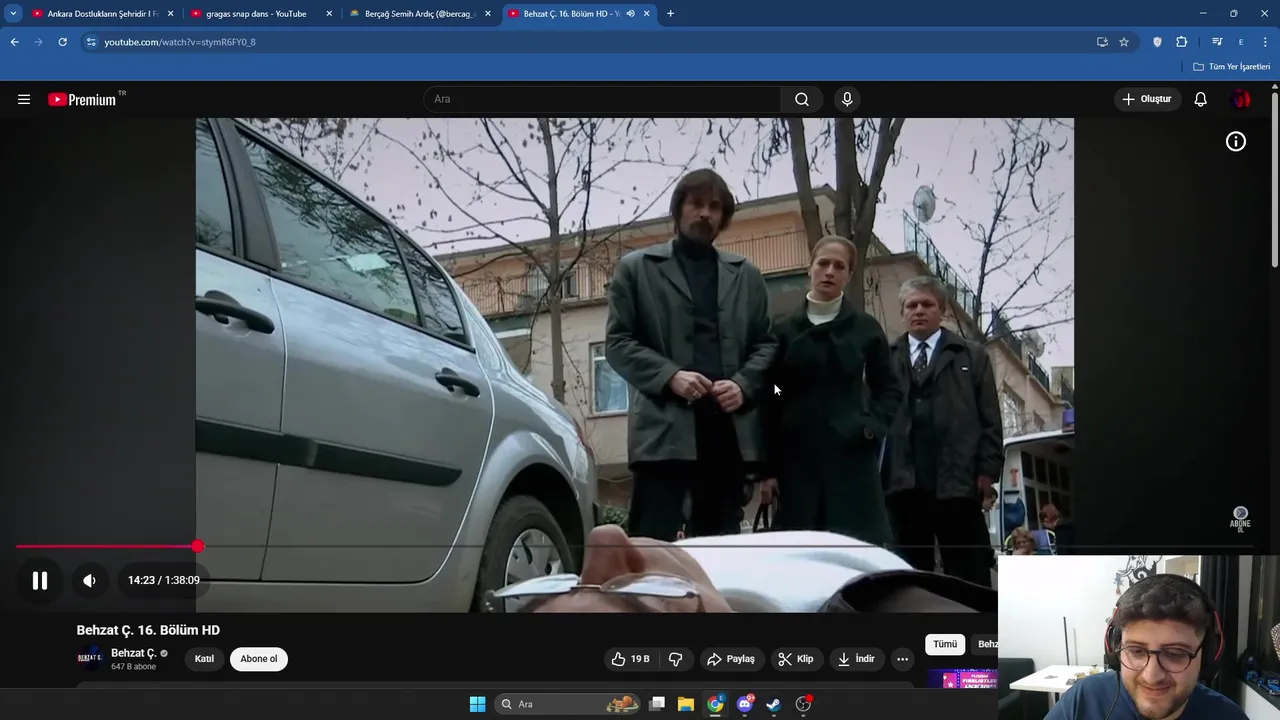Click the site info icon in address bar
This screenshot has height=720, width=1280.
point(91,42)
